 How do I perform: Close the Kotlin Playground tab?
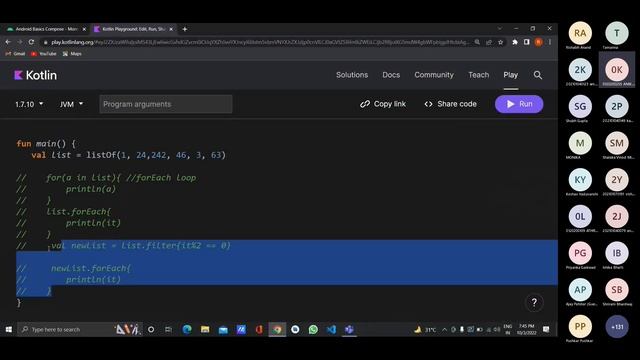[171, 29]
